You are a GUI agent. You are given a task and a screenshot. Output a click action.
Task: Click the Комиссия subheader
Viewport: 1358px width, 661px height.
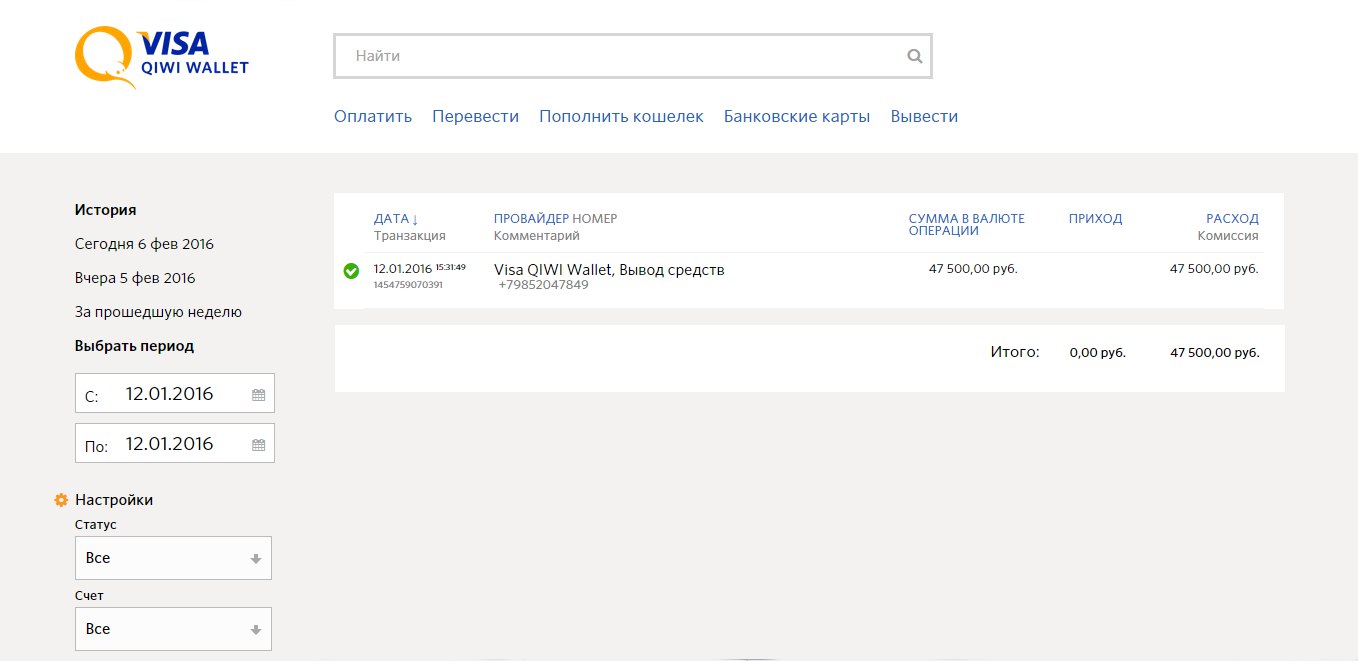[x=1228, y=236]
